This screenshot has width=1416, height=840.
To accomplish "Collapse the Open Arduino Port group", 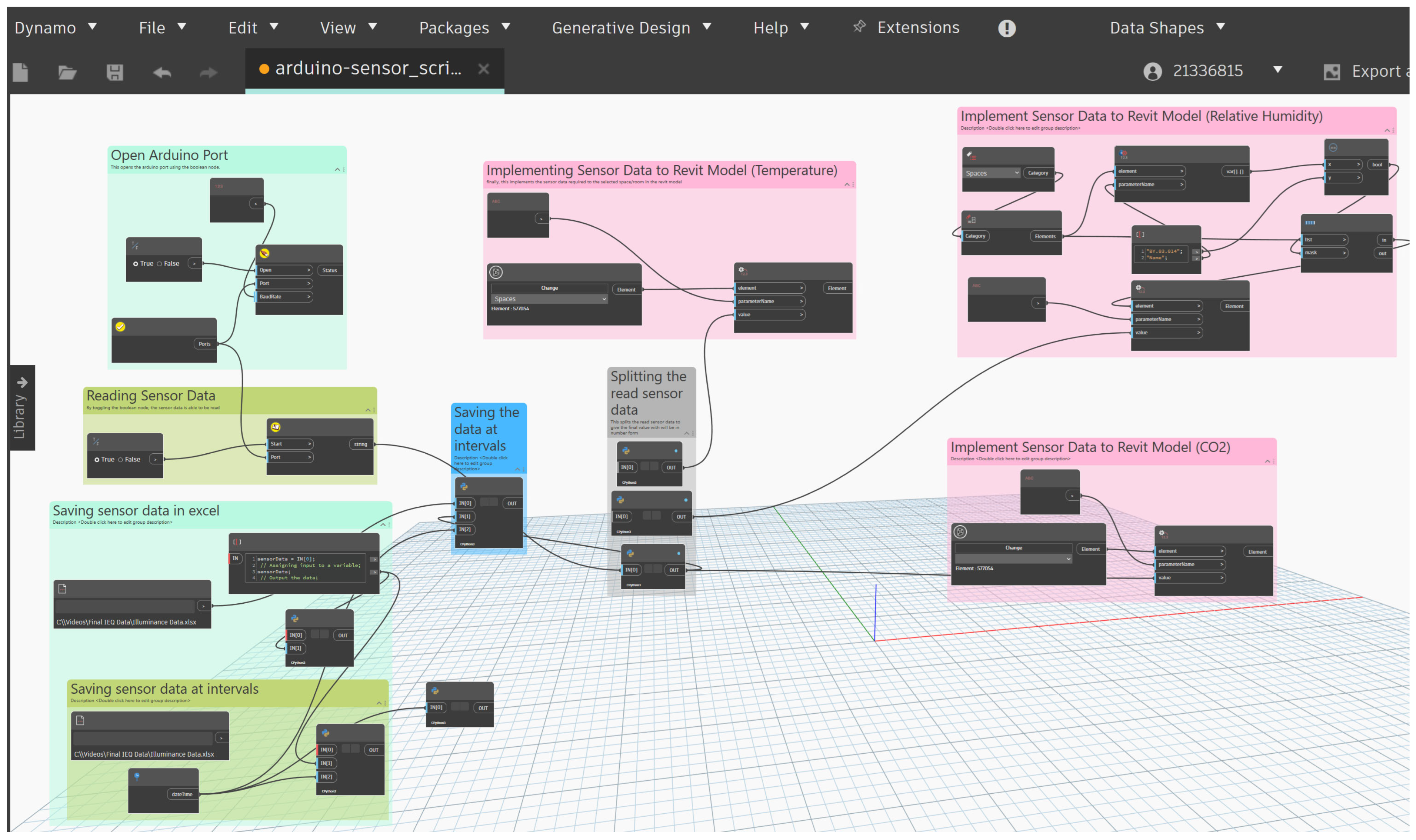I will [x=337, y=169].
